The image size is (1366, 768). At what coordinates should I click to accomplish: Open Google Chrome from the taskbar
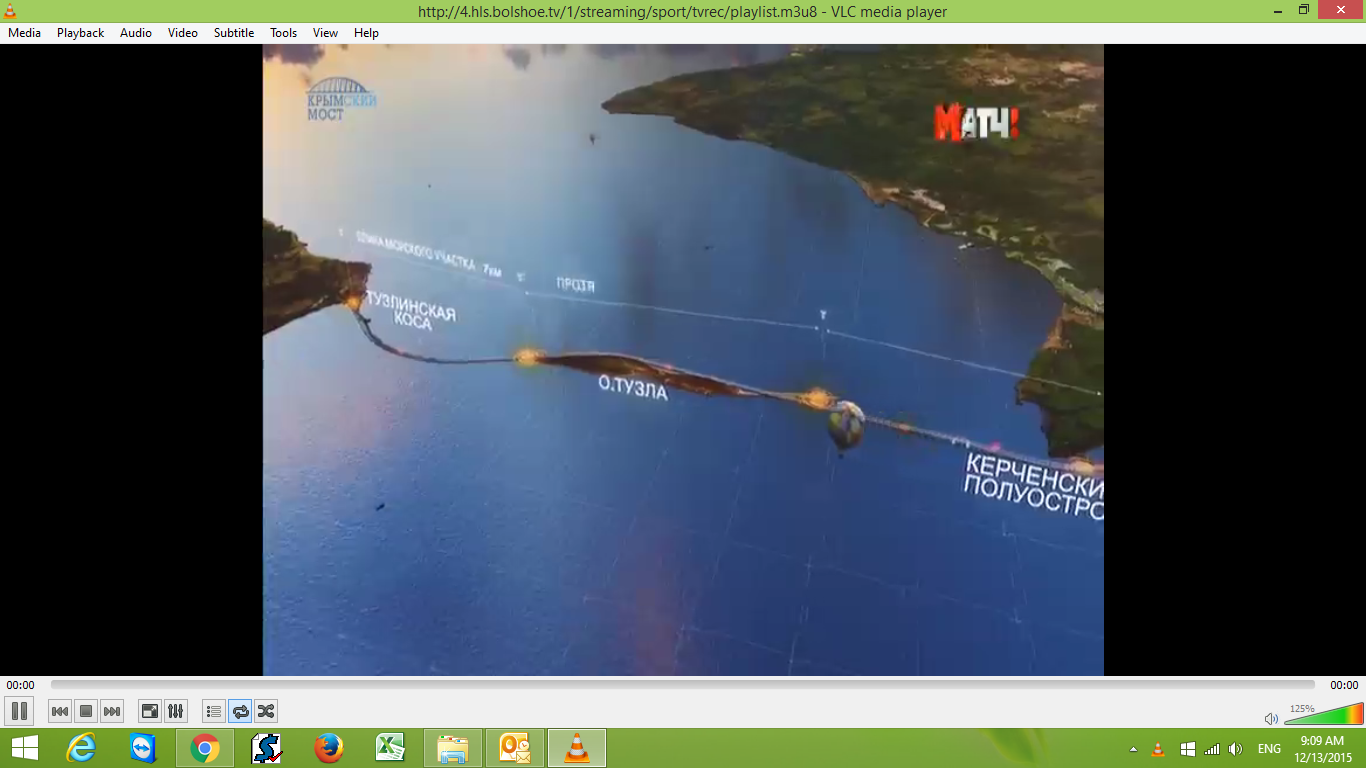tap(205, 748)
